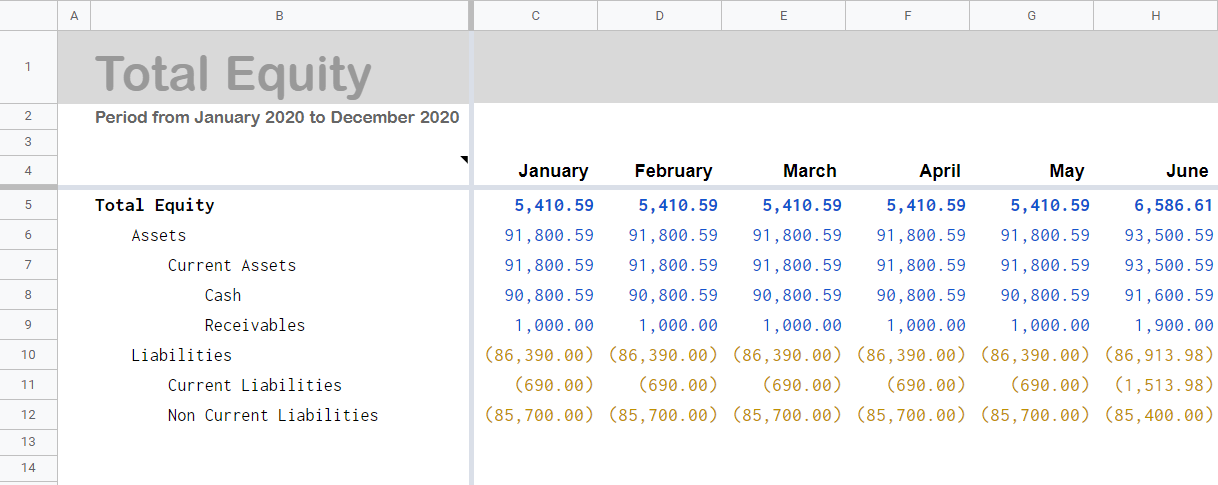Select the Assets row label
This screenshot has width=1218, height=485.
159,236
